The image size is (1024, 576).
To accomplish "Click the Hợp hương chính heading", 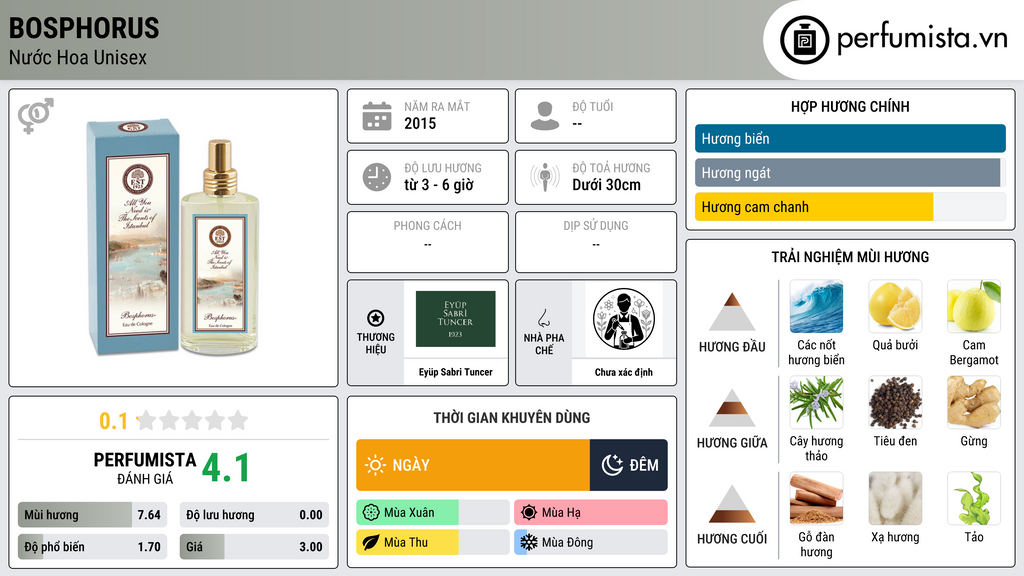I will (850, 106).
